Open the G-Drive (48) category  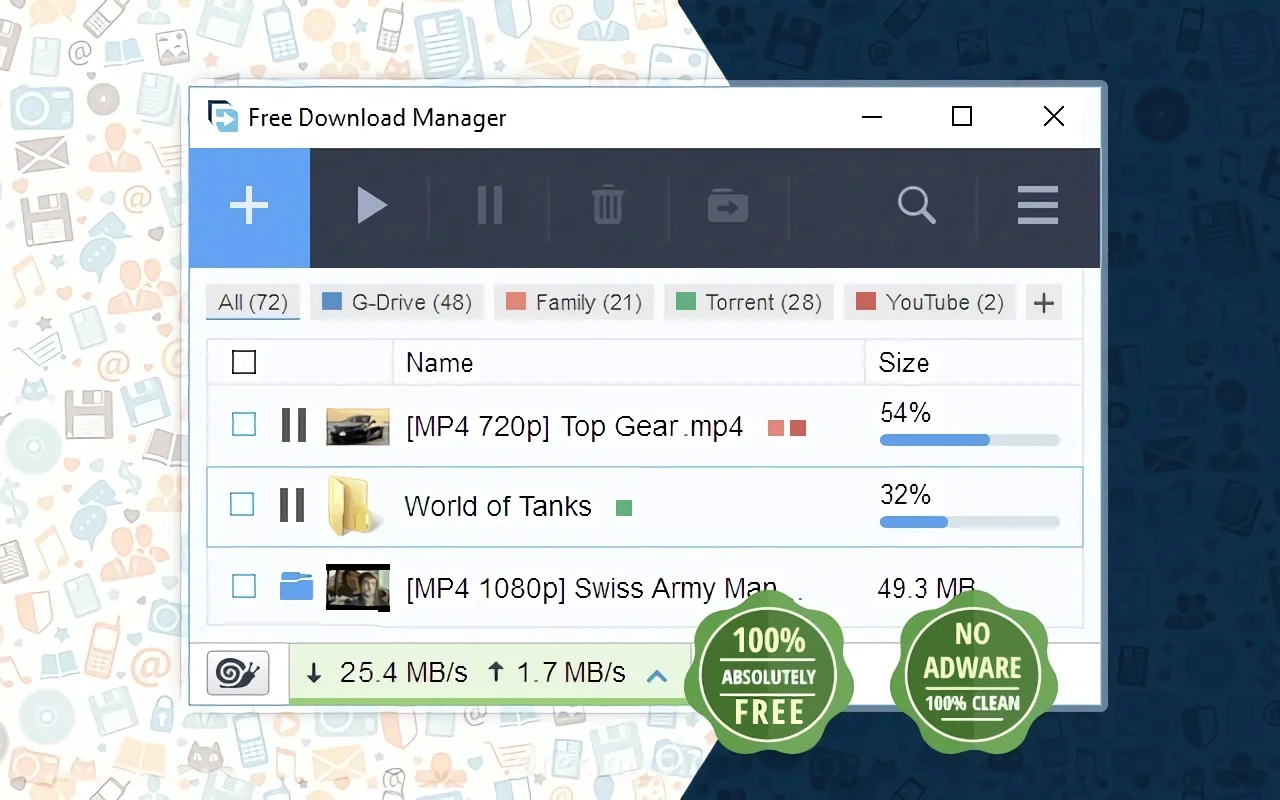click(397, 302)
